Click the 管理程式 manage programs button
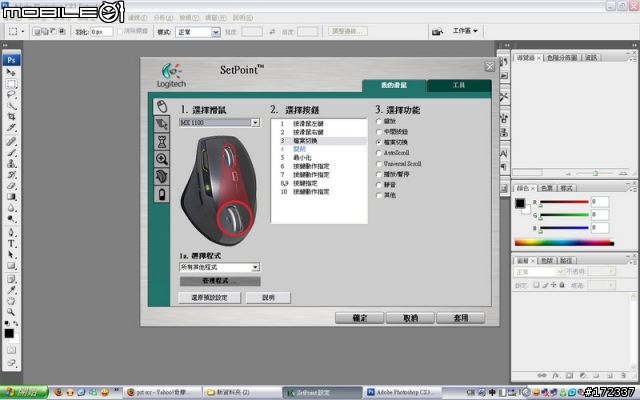 [x=220, y=281]
